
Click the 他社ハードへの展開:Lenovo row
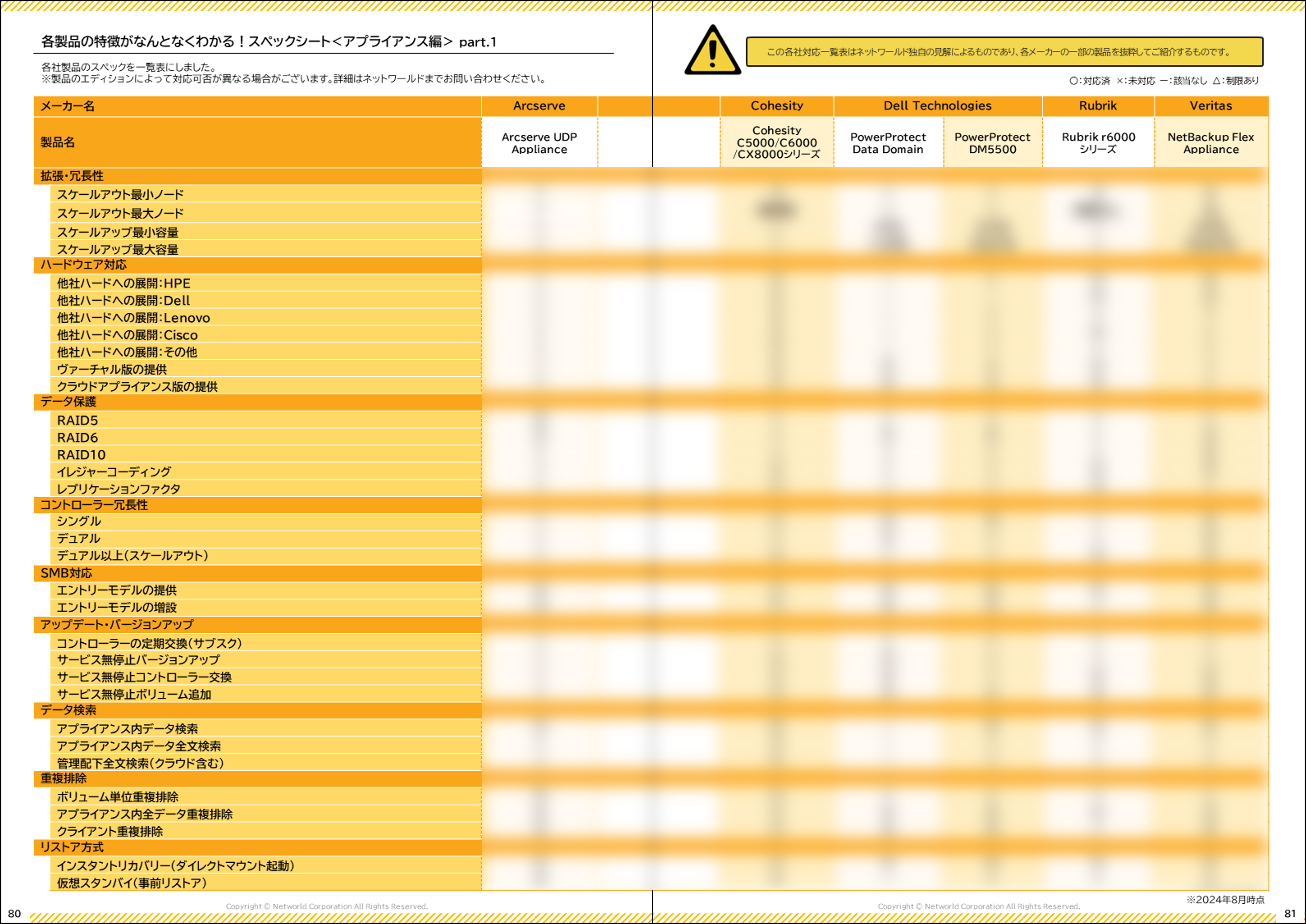(266, 317)
